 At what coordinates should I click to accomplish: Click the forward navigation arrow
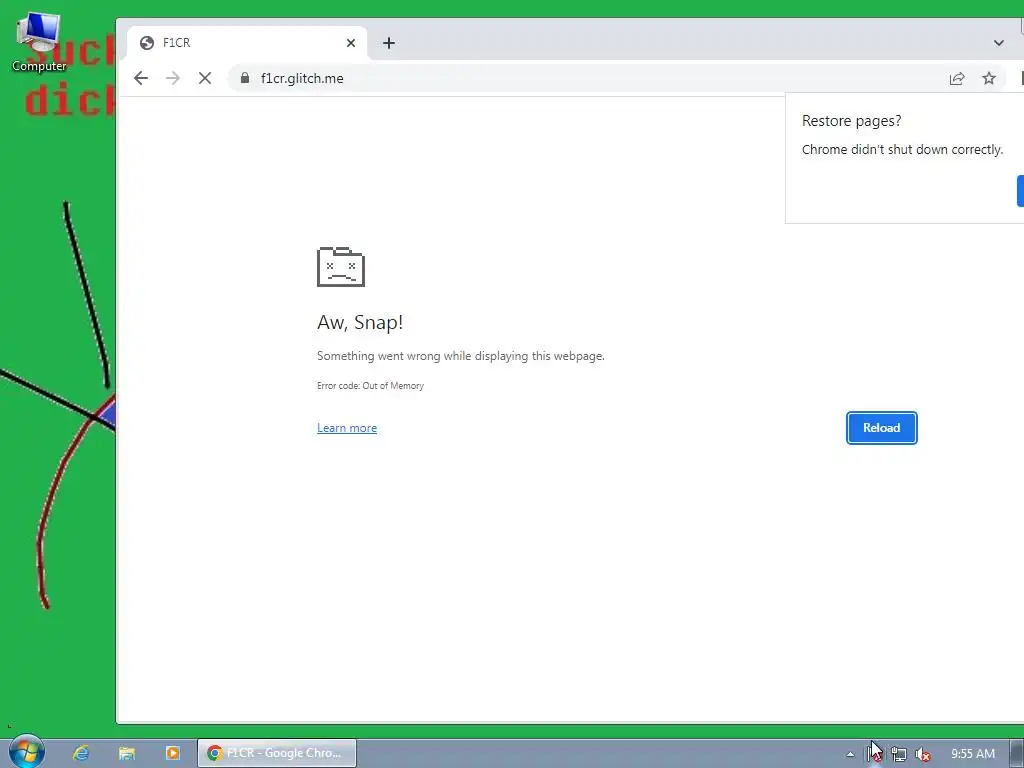[x=172, y=78]
